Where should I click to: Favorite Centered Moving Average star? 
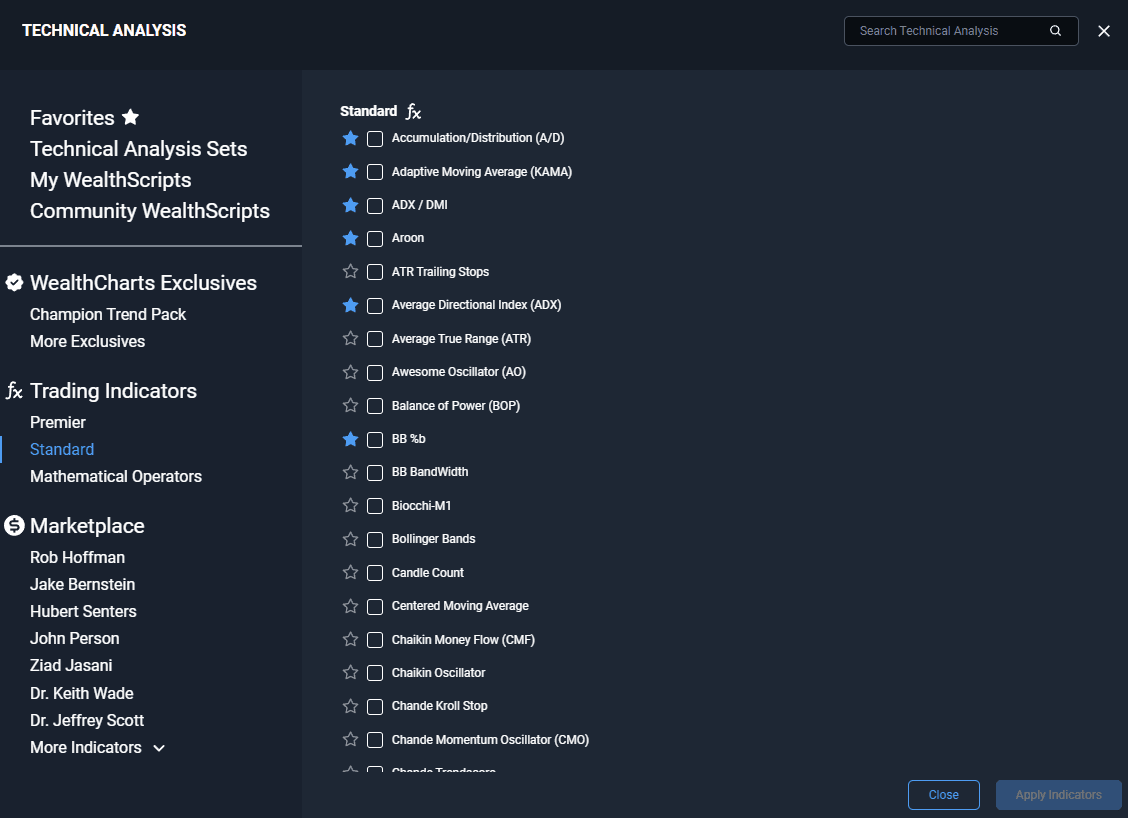(x=350, y=606)
